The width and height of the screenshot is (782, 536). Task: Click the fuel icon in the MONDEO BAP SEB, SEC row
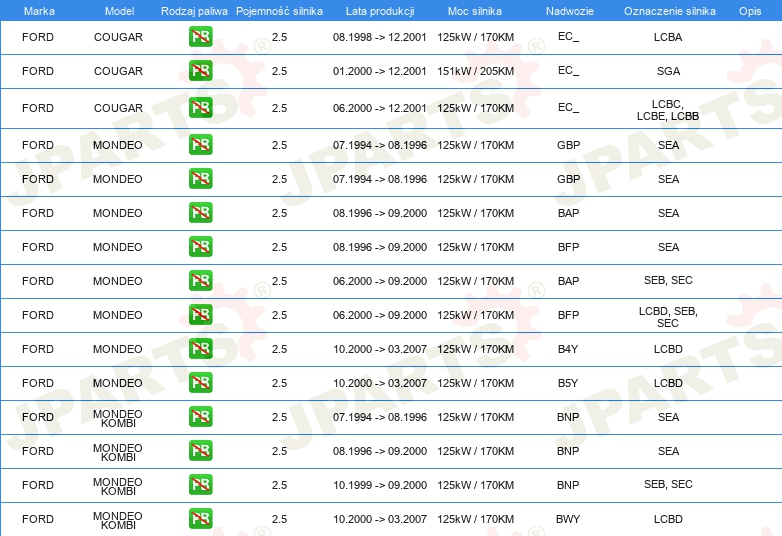click(x=200, y=281)
